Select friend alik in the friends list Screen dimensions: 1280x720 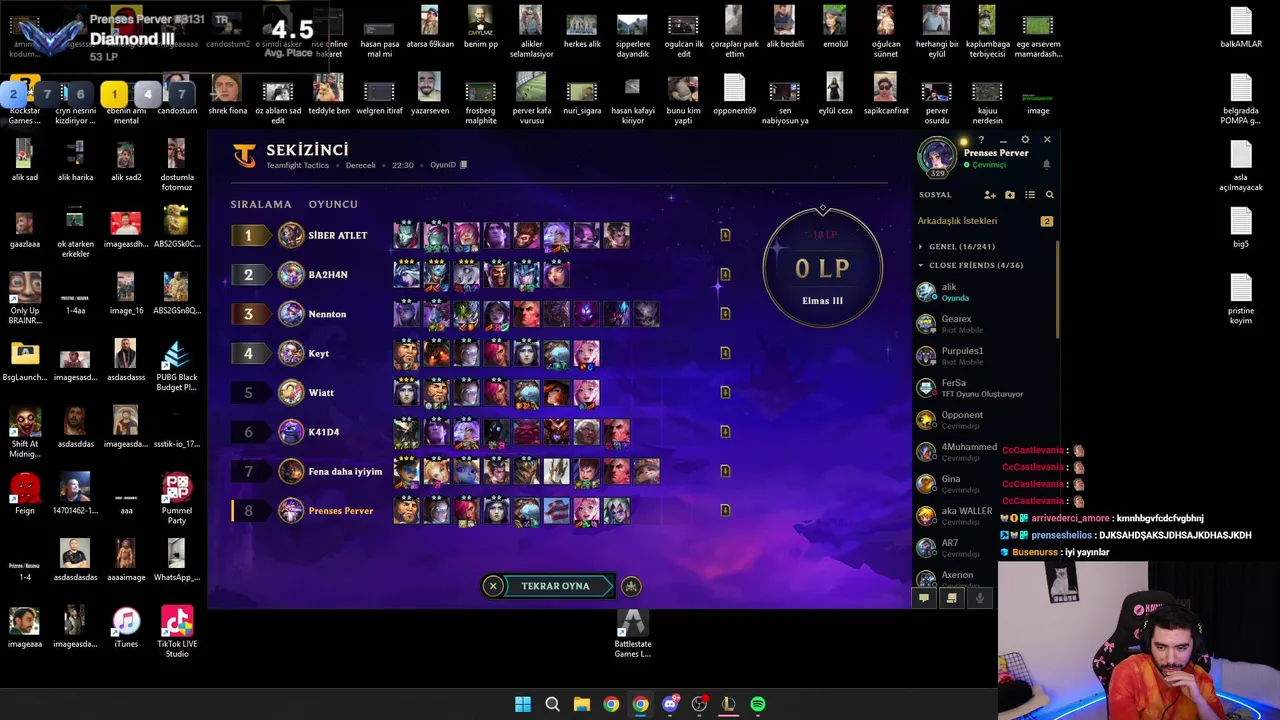tap(985, 292)
